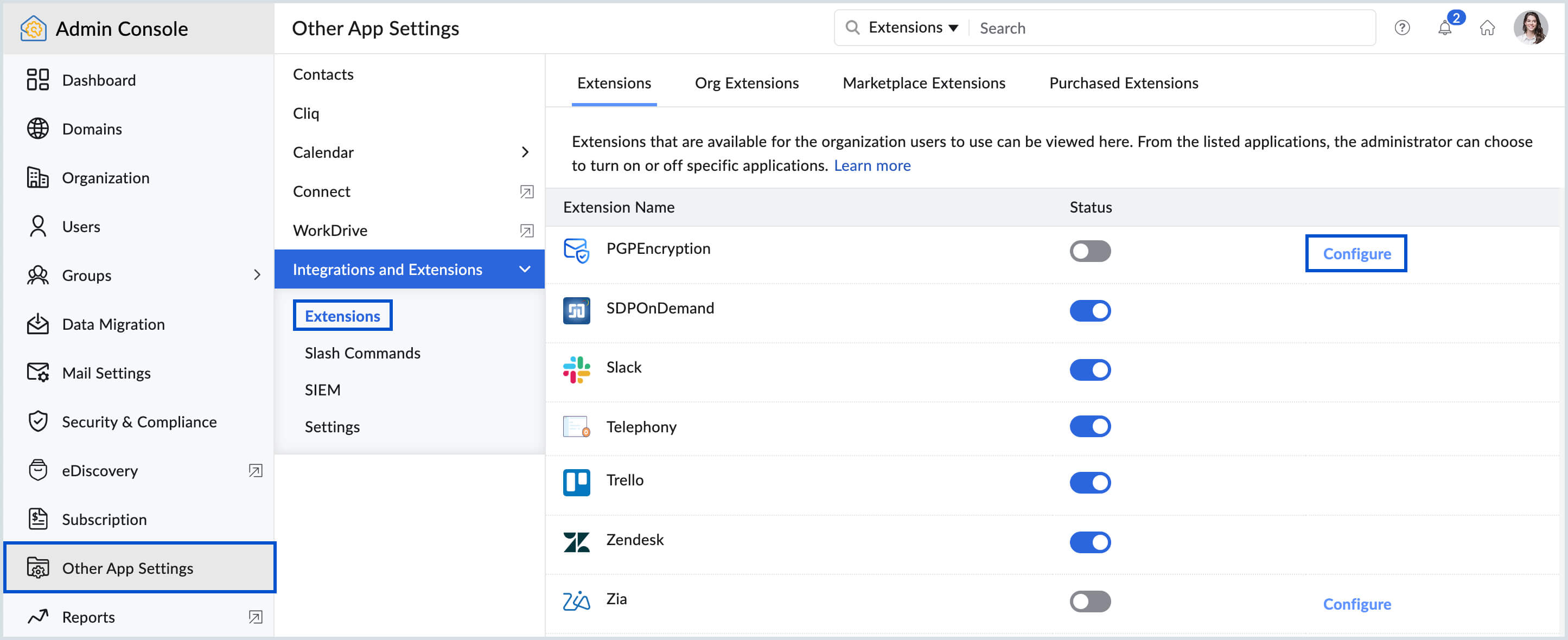
Task: Click the search magnifier icon
Action: (x=852, y=27)
